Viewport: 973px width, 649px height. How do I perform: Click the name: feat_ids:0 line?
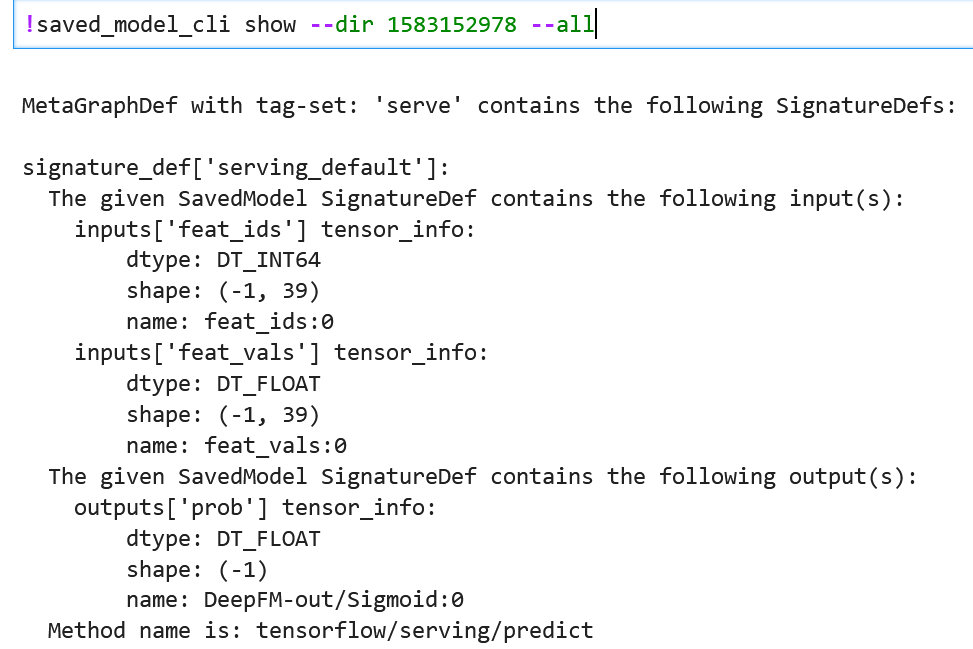coord(229,322)
